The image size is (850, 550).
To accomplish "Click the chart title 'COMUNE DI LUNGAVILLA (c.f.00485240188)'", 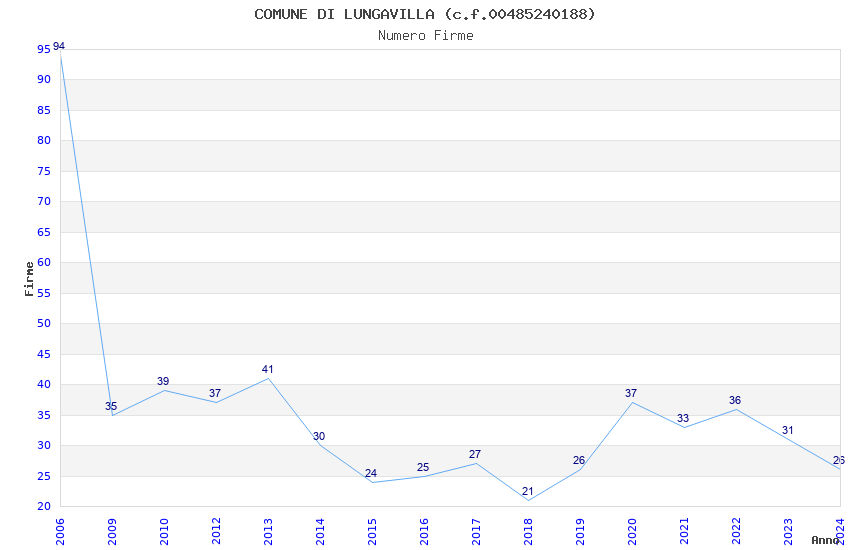I will coord(424,14).
